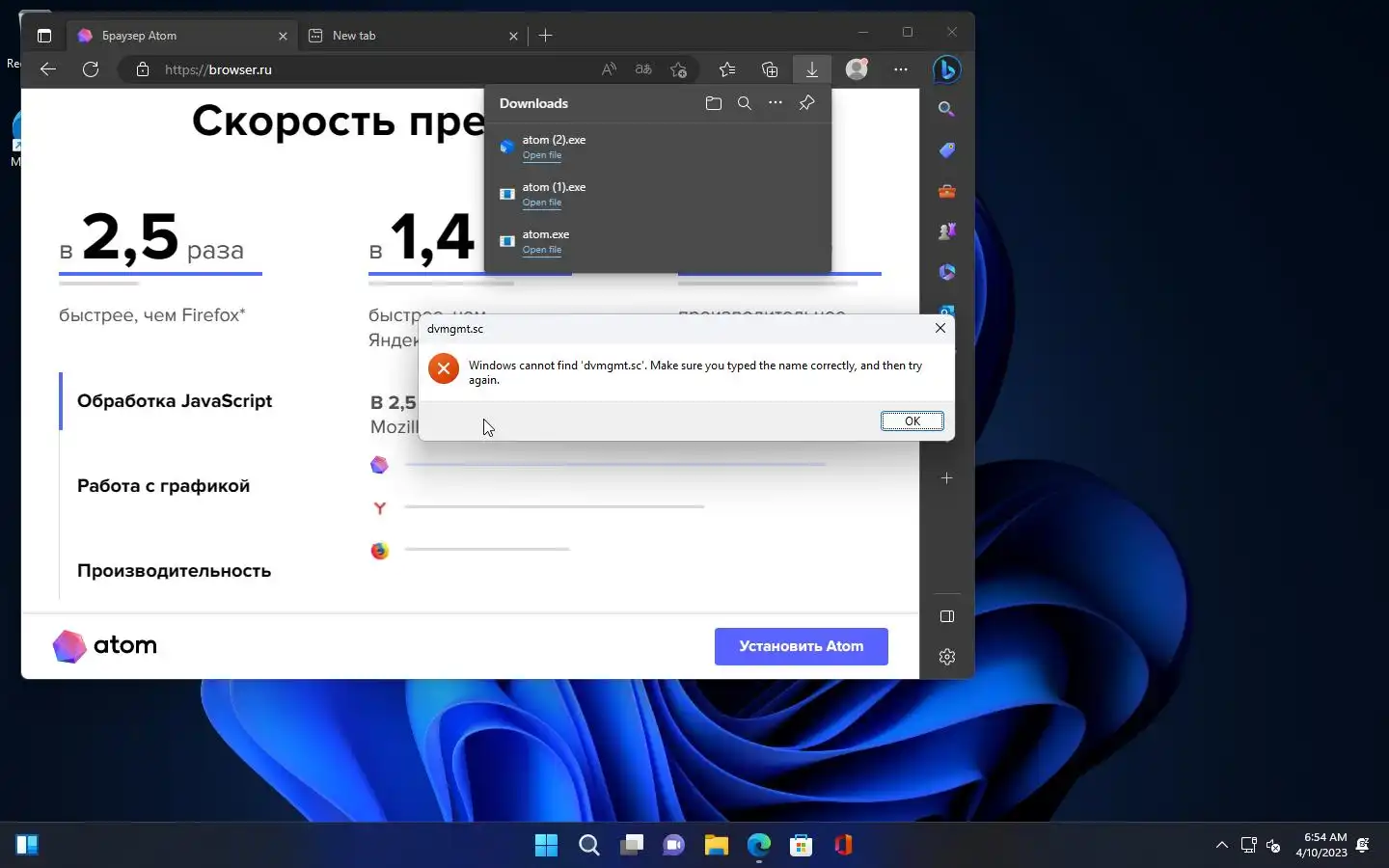Screen dimensions: 1389x868
Task: Open Downloads folder icon
Action: coord(714,103)
